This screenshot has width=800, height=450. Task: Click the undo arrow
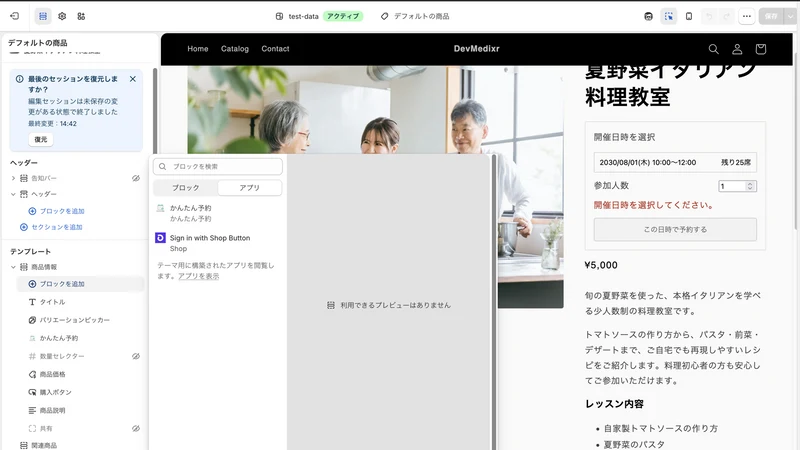click(x=709, y=16)
